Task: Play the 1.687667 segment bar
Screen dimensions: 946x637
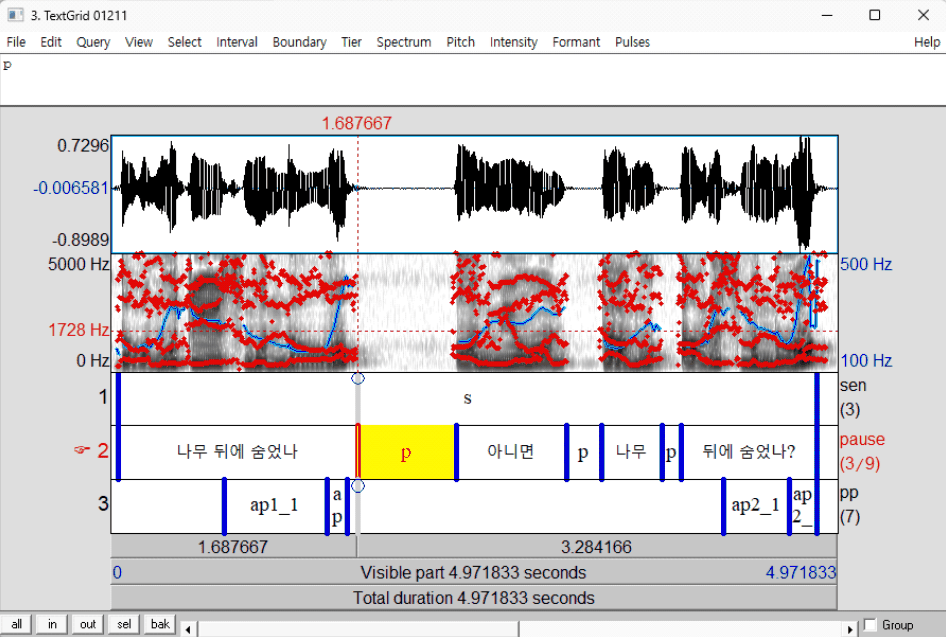Action: click(x=233, y=547)
